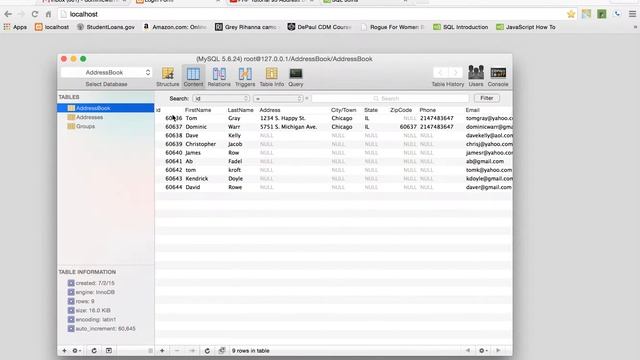This screenshot has width=640, height=360.
Task: Open the Table Info view
Action: click(x=271, y=77)
